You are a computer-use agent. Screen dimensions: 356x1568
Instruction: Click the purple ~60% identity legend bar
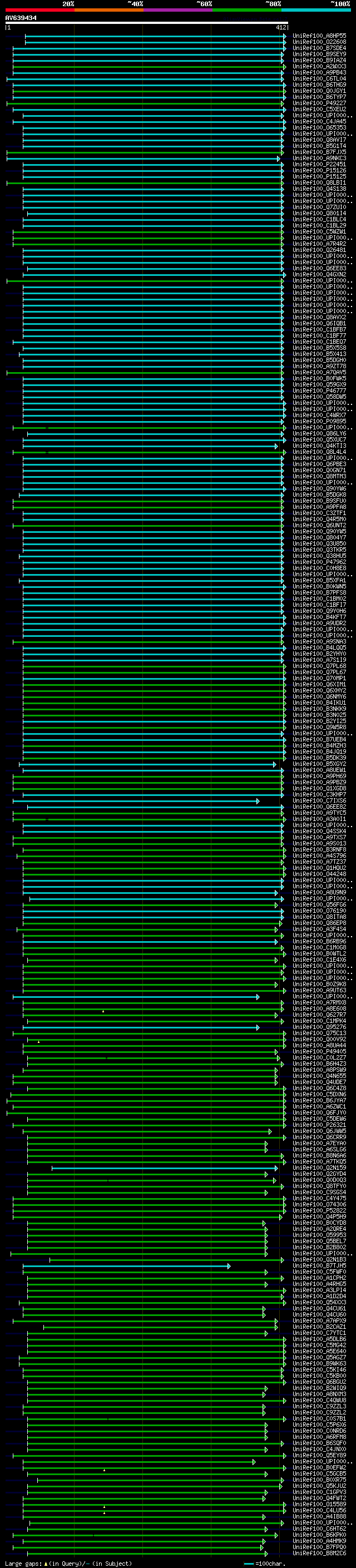click(x=177, y=10)
